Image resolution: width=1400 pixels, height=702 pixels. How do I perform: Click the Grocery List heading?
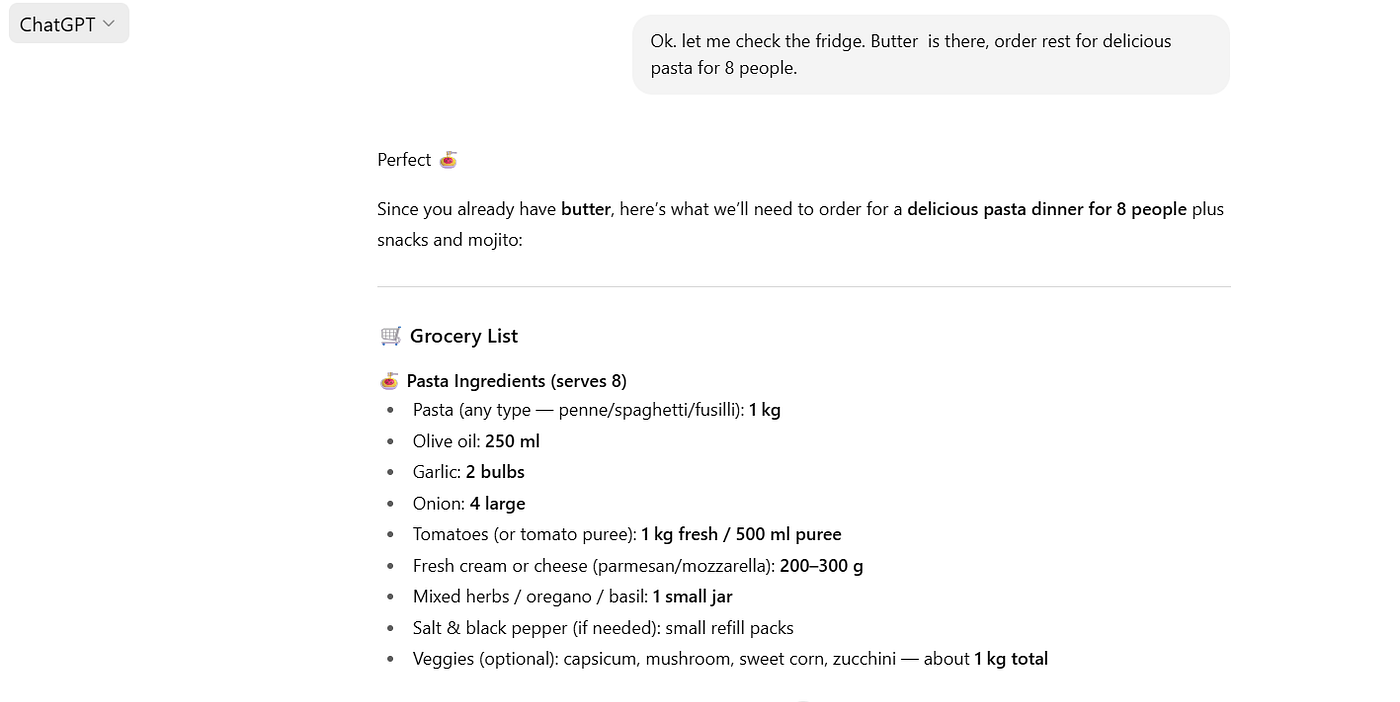coord(464,336)
